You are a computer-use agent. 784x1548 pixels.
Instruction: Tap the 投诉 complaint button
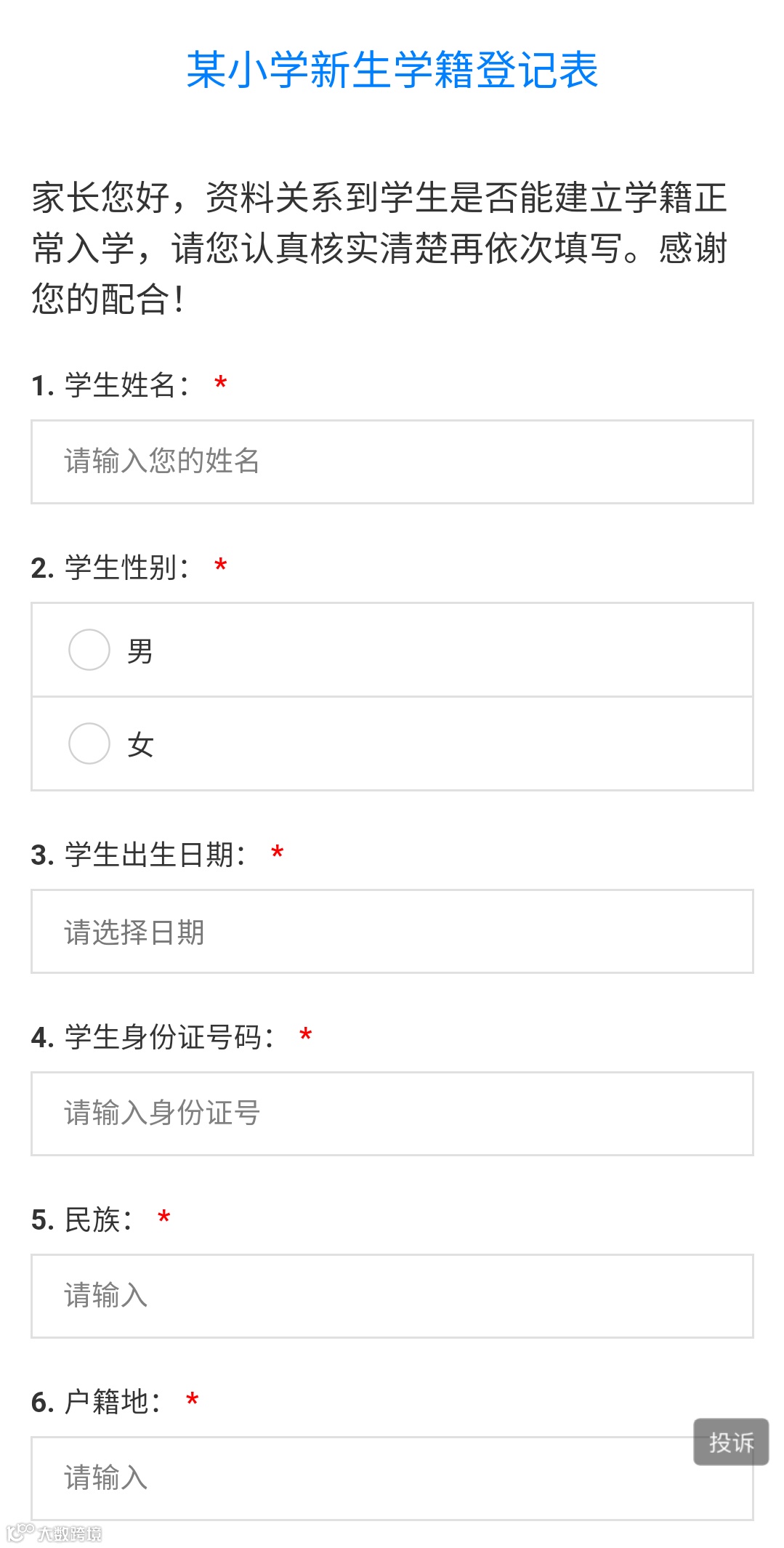[731, 1442]
